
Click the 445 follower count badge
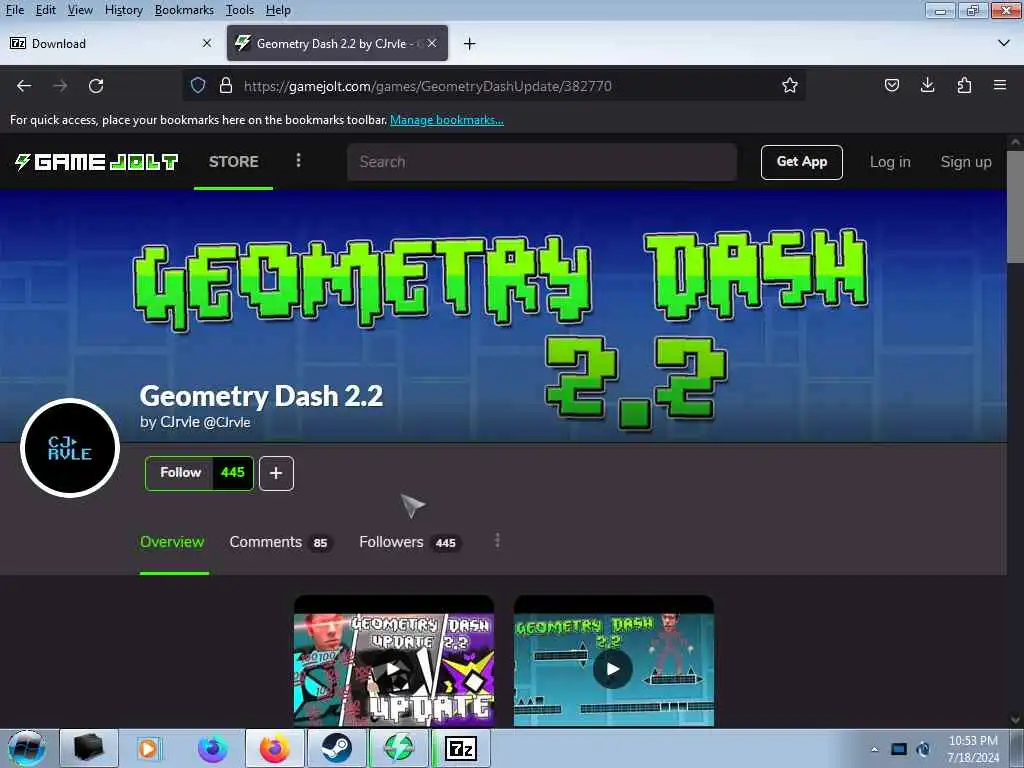click(232, 473)
